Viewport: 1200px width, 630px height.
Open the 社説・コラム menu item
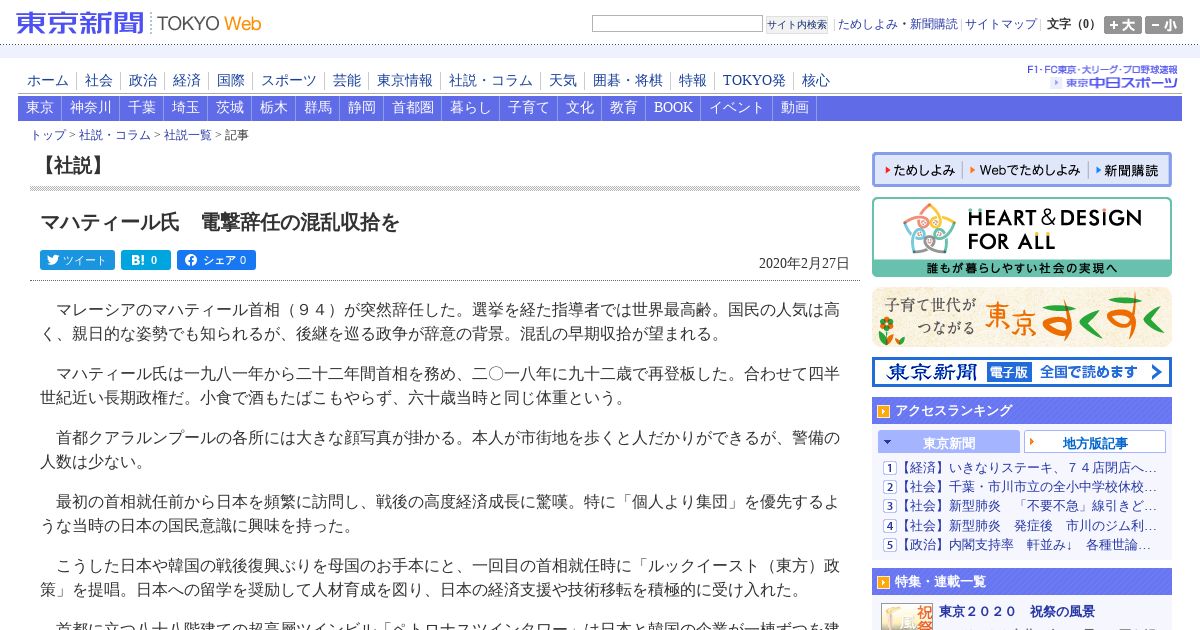(x=491, y=80)
